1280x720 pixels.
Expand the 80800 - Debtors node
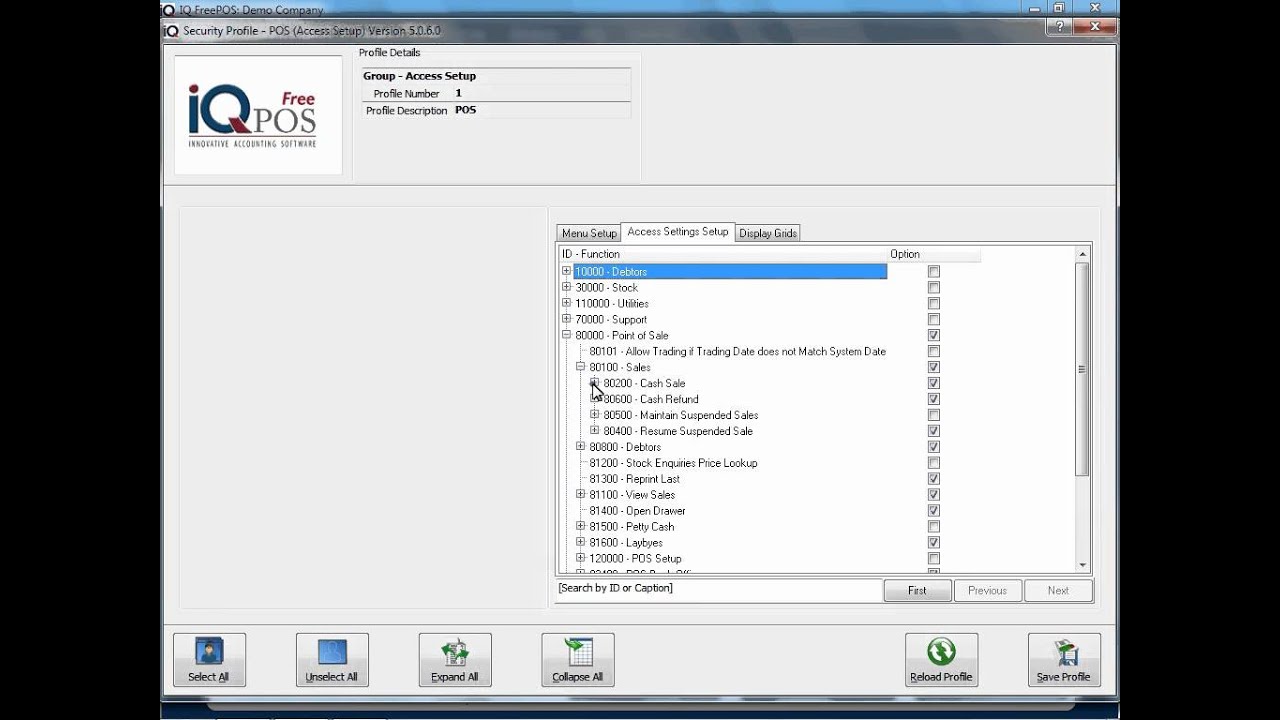coord(581,446)
